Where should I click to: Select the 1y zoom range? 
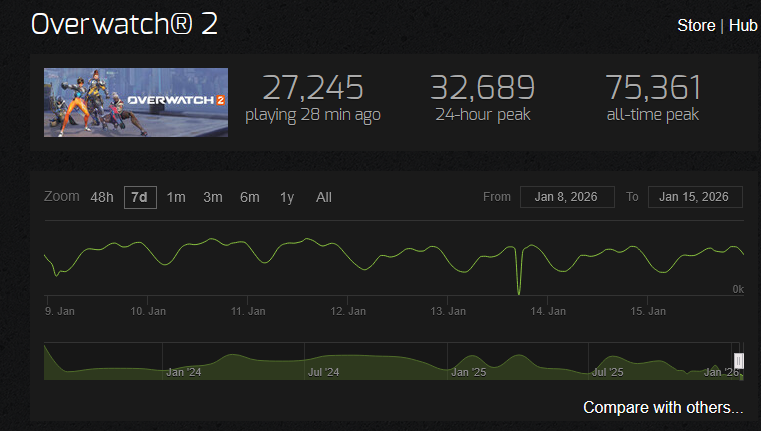click(x=287, y=198)
